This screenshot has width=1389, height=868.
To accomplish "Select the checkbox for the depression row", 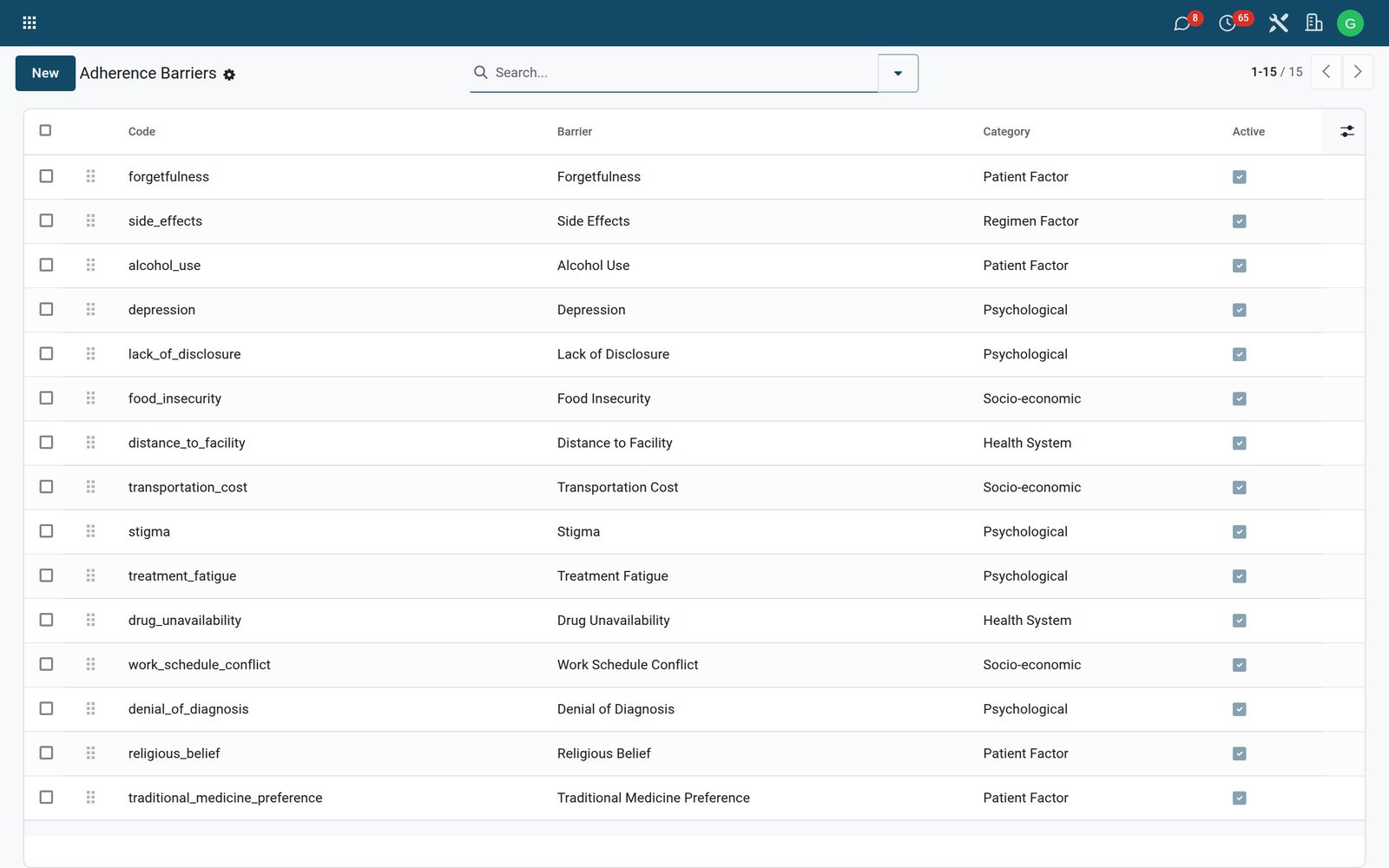I will [x=46, y=309].
